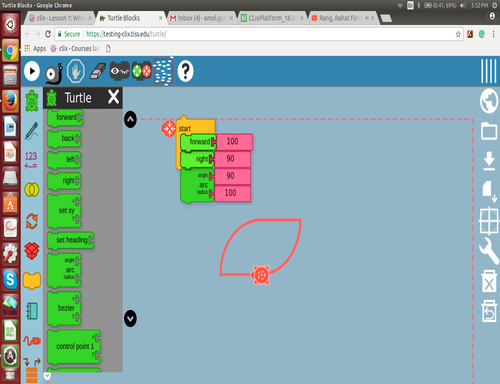500x384 pixels.
Task: Open the Number 123 palette
Action: (31, 160)
